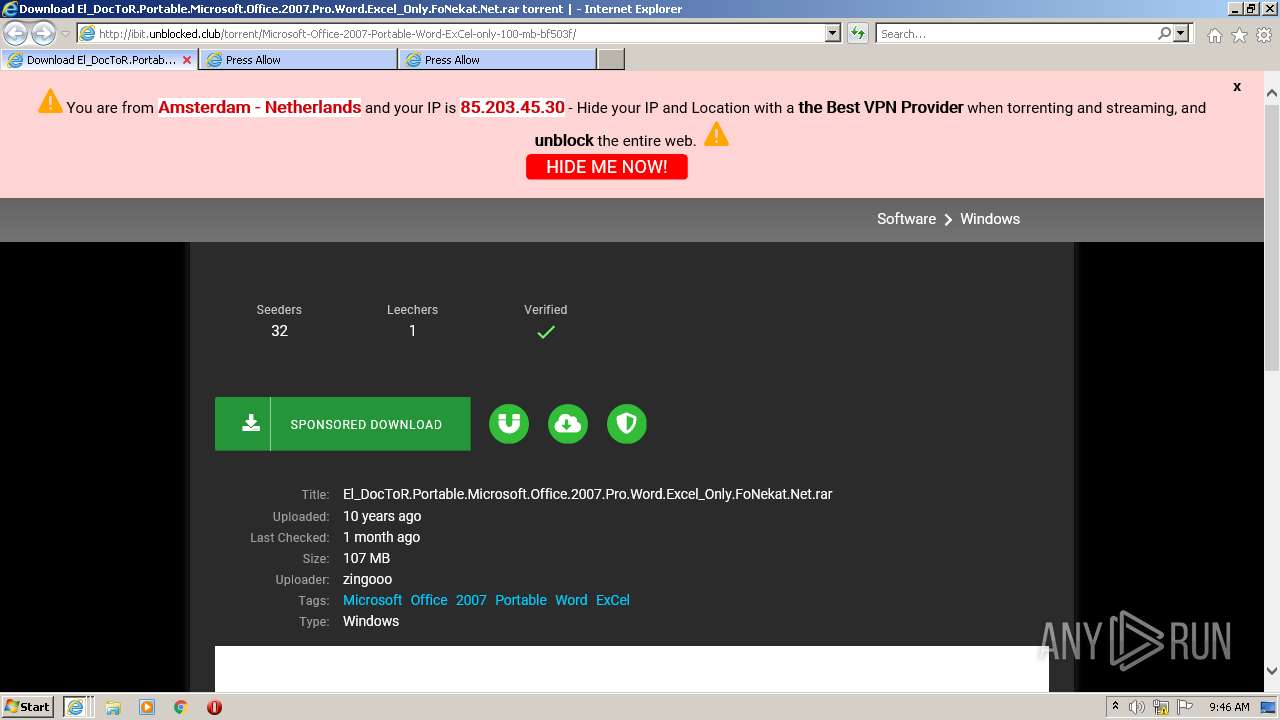Open the Word tag link

[x=571, y=600]
